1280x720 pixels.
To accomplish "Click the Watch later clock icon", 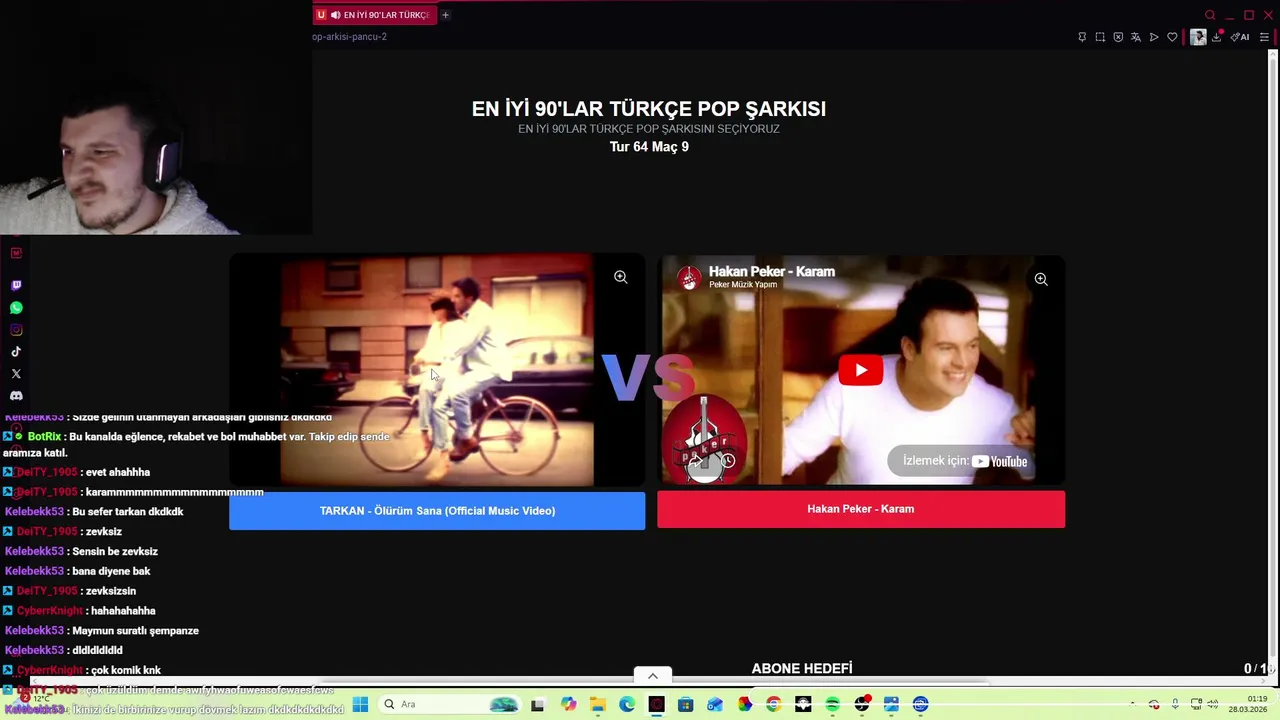I will tap(728, 461).
